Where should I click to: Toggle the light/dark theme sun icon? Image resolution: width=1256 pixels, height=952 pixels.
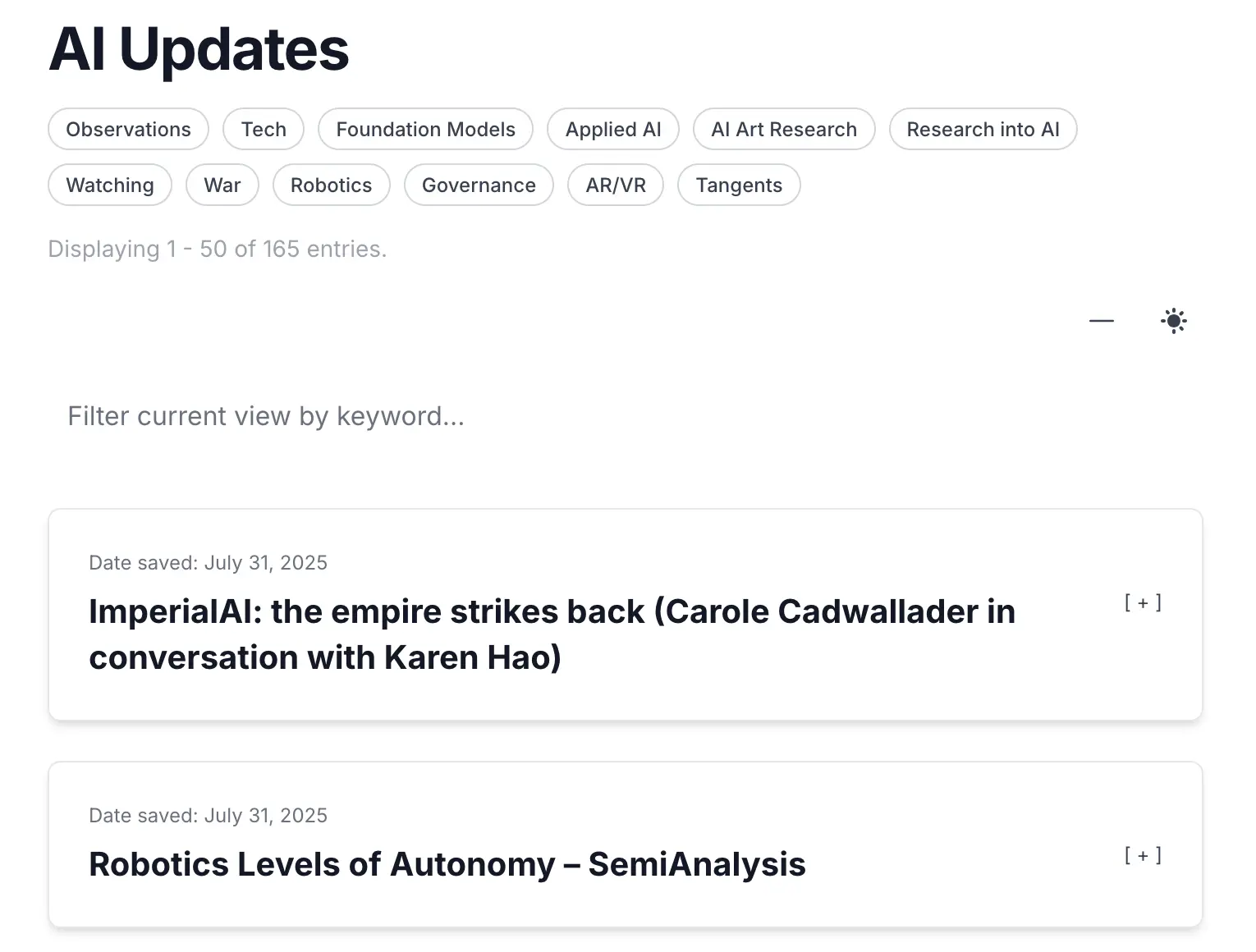(x=1174, y=320)
